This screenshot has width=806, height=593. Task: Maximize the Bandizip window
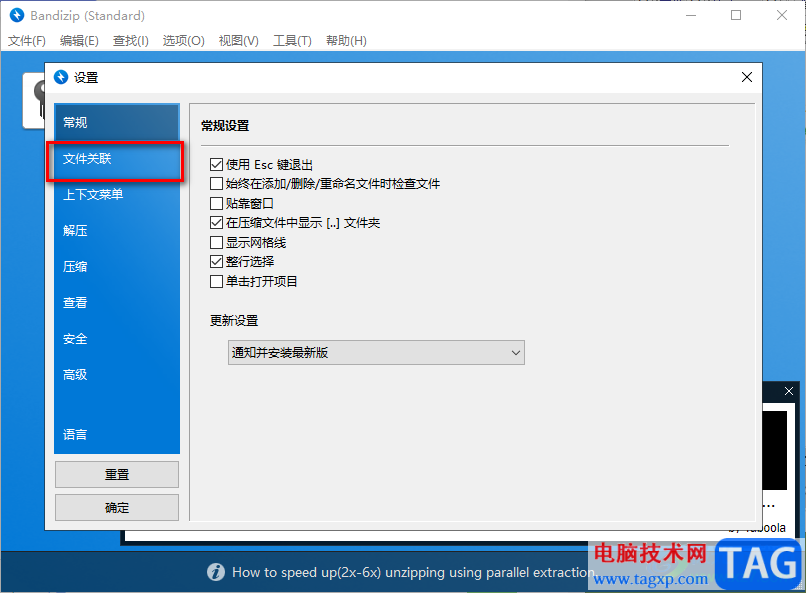pos(736,15)
